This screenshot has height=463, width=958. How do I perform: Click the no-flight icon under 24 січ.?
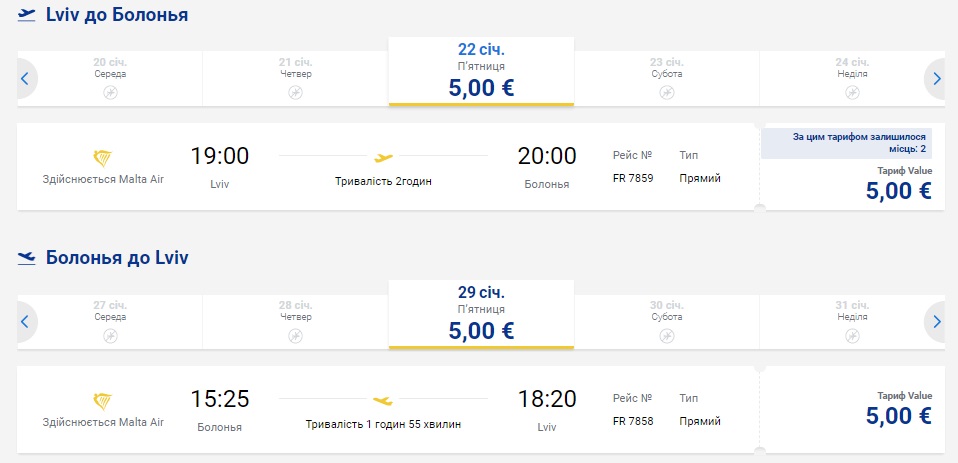click(851, 92)
